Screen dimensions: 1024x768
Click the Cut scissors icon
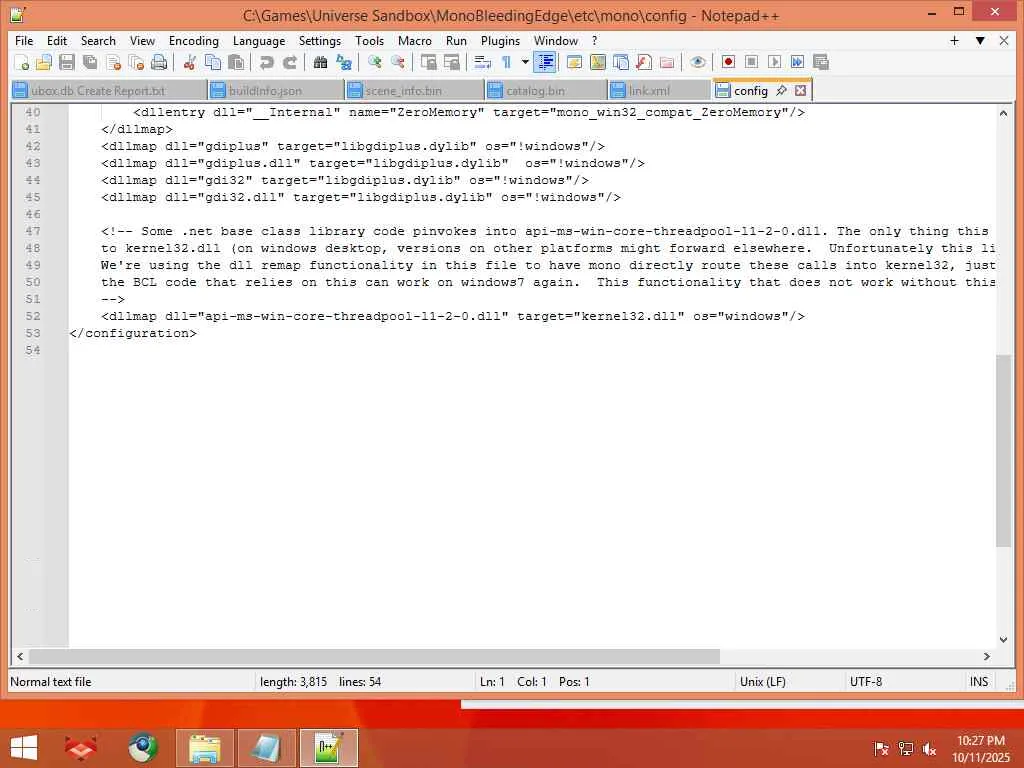pos(189,62)
